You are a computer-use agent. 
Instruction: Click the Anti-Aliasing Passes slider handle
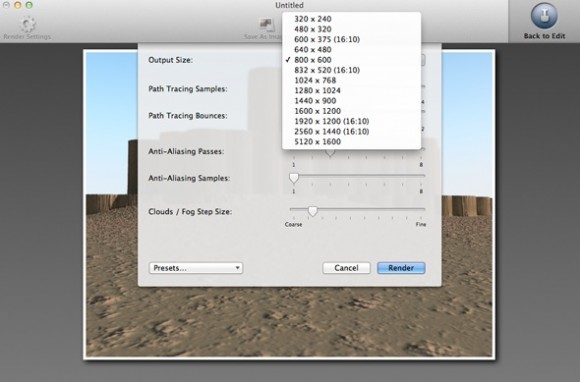point(330,152)
